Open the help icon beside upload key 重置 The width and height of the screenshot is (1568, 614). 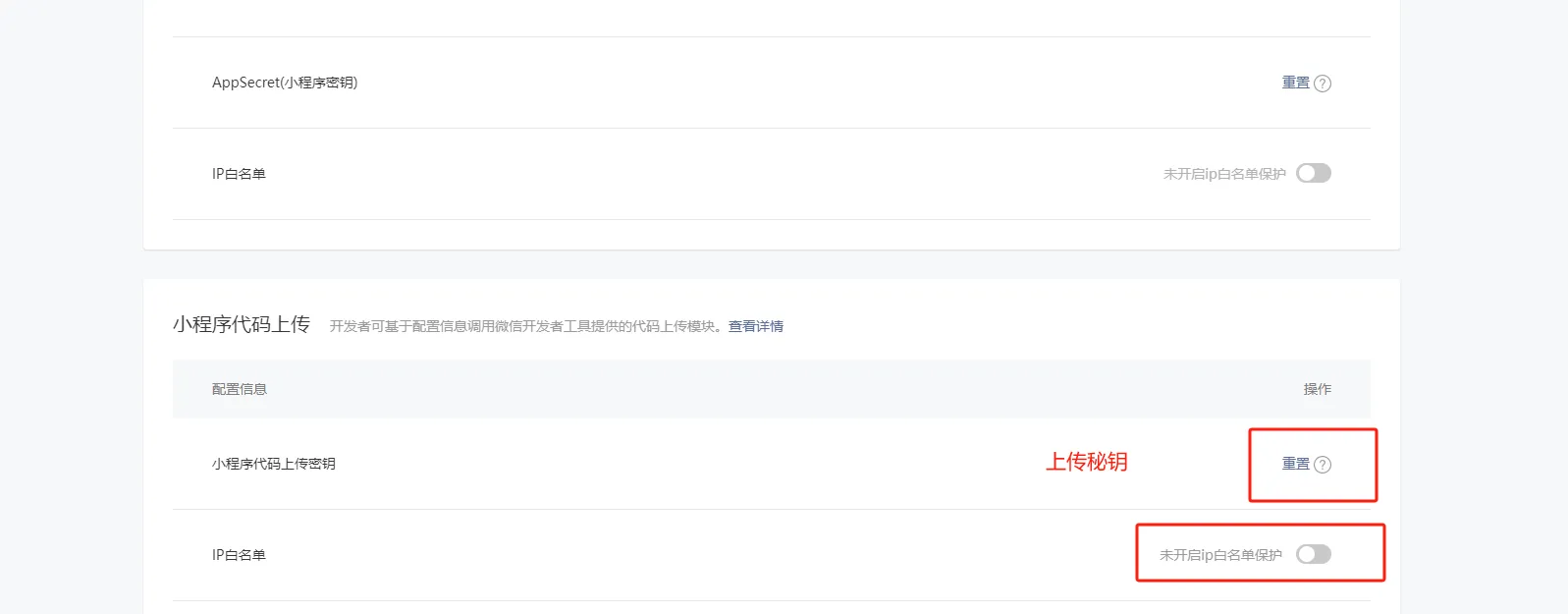(1323, 465)
